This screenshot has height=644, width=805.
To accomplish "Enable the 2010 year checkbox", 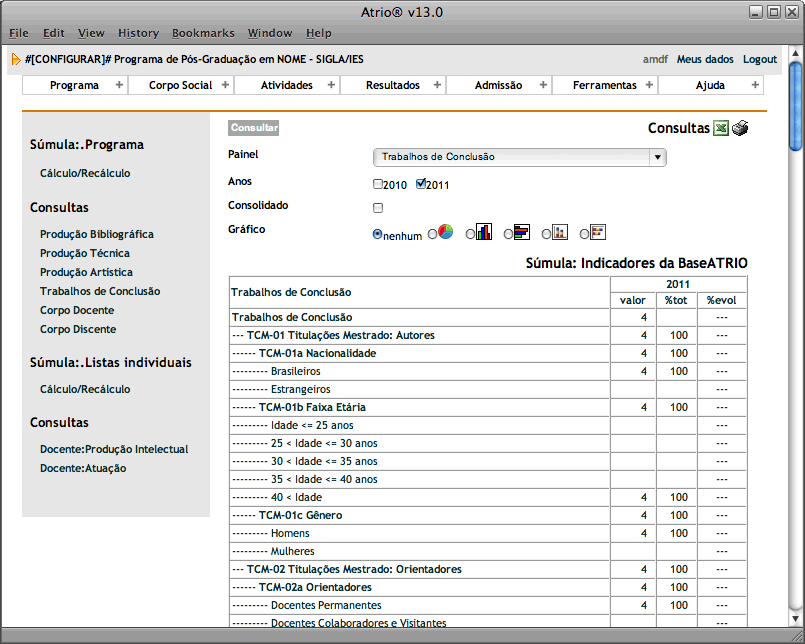I will pyautogui.click(x=378, y=184).
